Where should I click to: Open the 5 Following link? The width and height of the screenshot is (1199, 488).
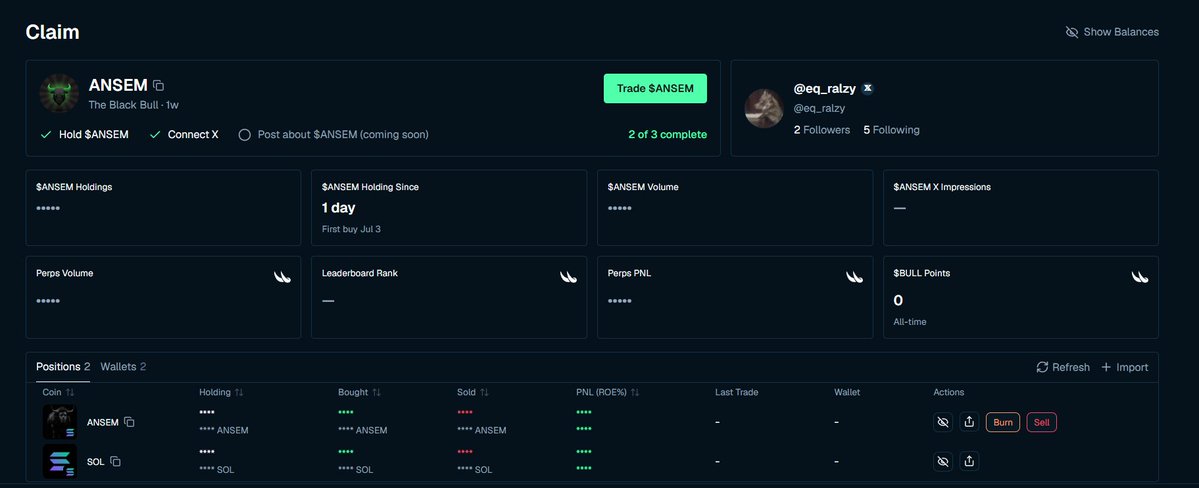[892, 130]
